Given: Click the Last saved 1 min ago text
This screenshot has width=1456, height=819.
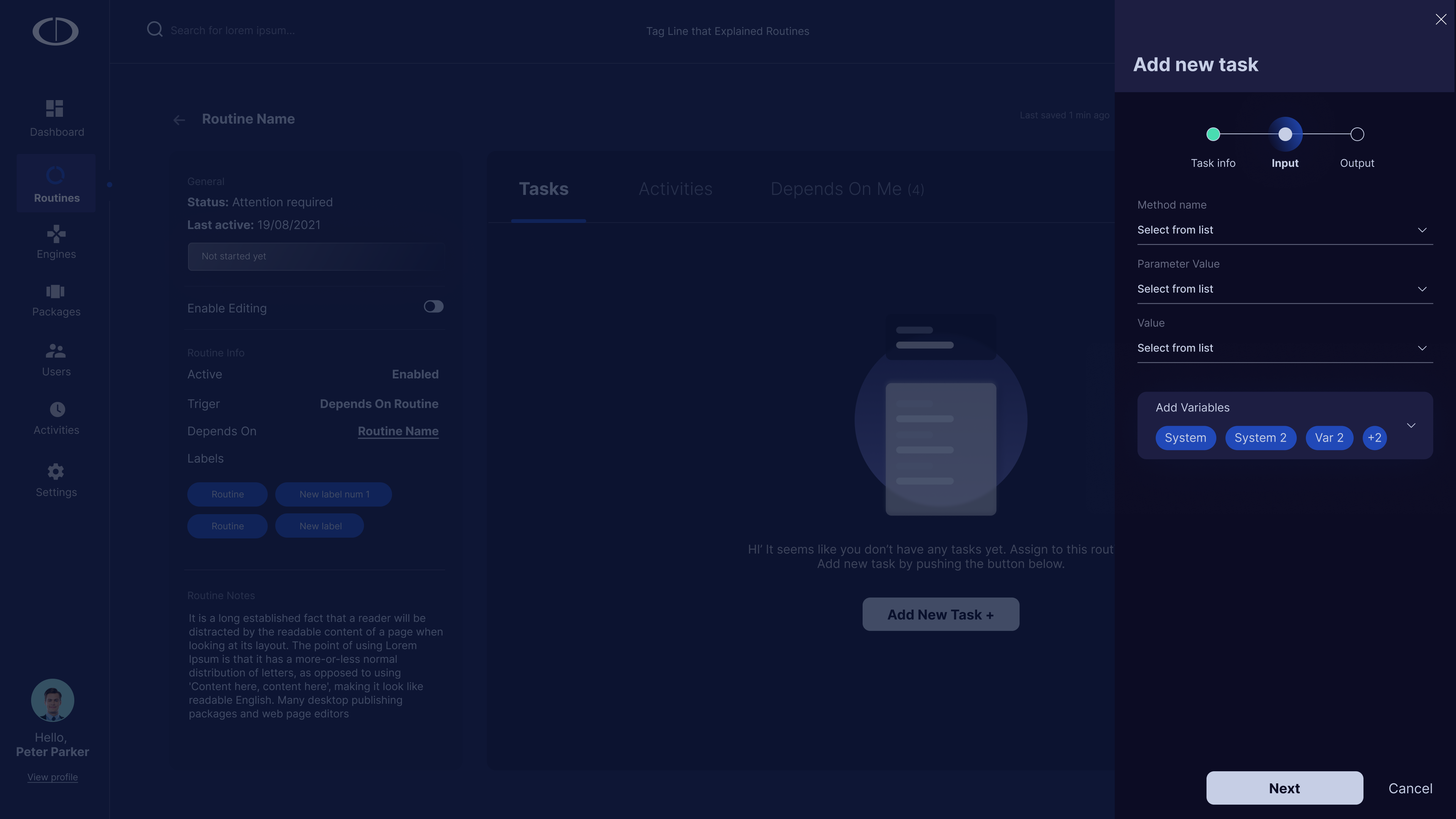Looking at the screenshot, I should pyautogui.click(x=1064, y=115).
